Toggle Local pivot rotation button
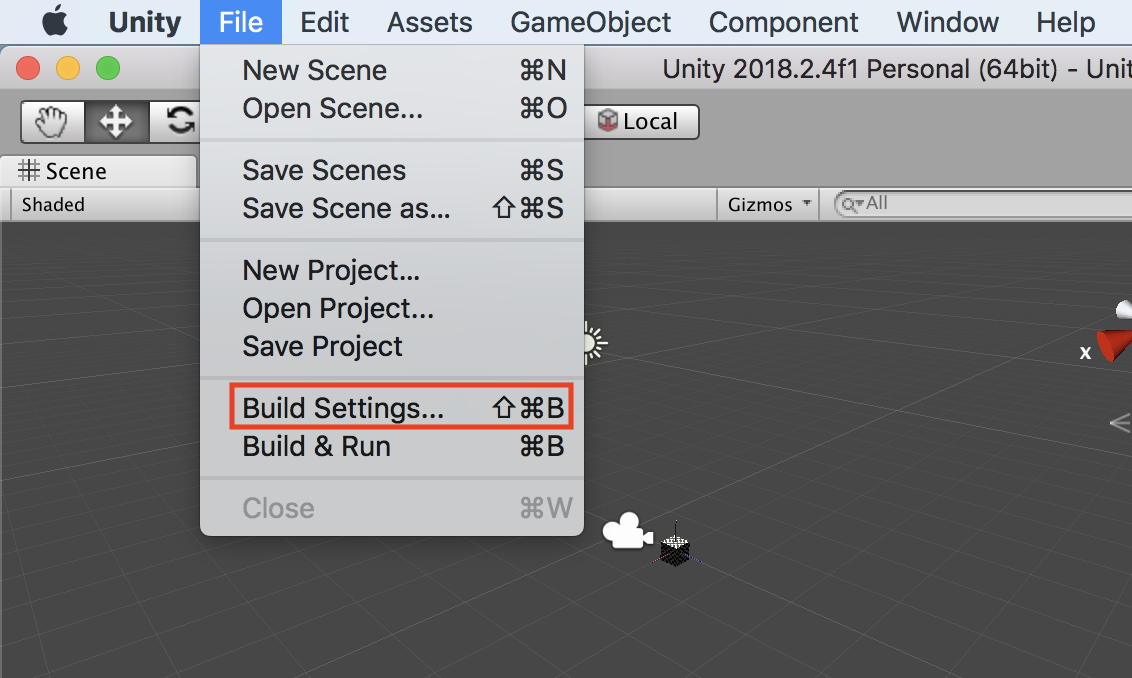The image size is (1132, 678). coord(639,122)
